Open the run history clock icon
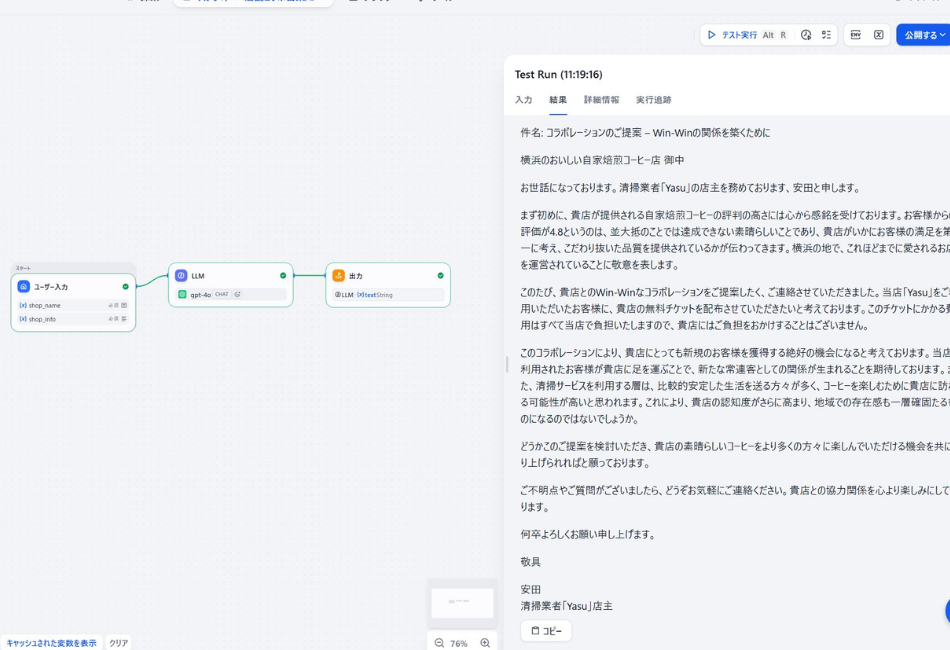This screenshot has width=950, height=650. (x=806, y=35)
